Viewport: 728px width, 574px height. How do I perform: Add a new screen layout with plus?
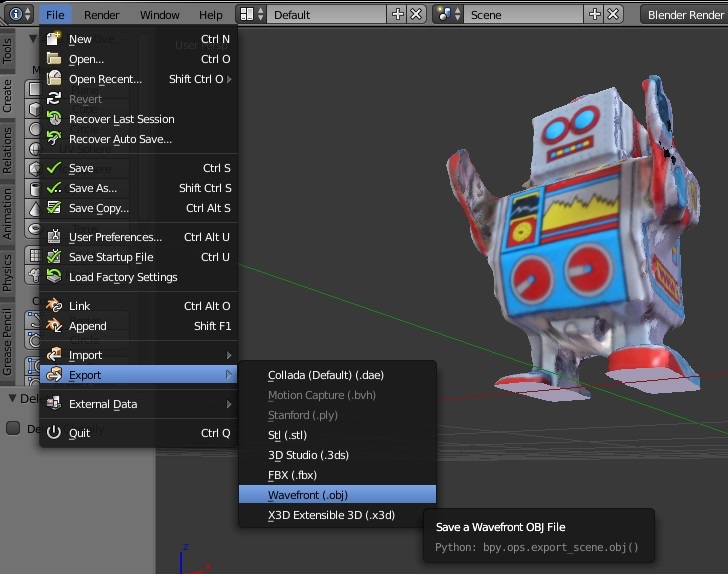coord(398,15)
